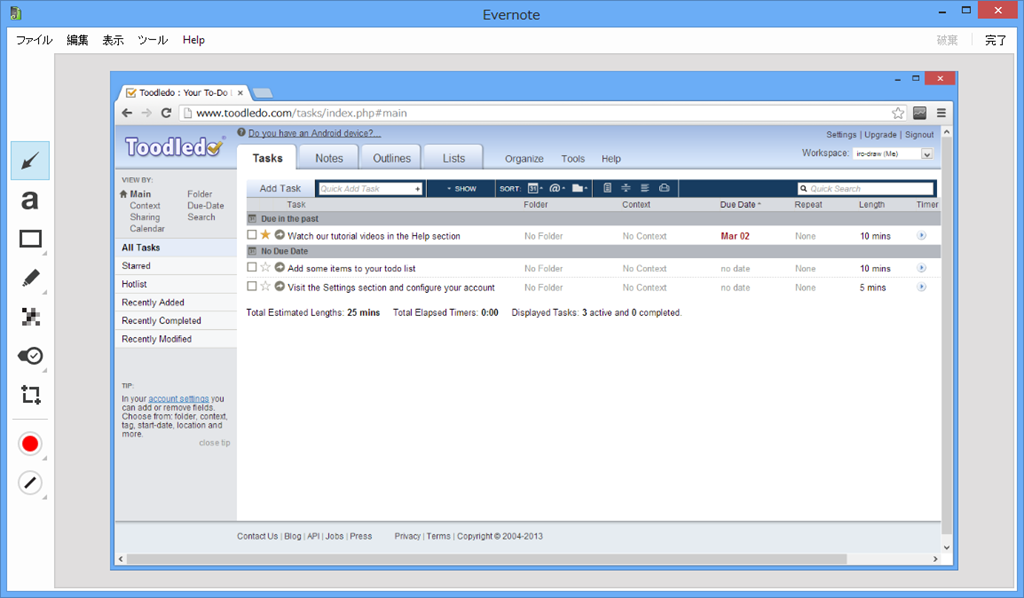1024x598 pixels.
Task: Switch to the Outlines tab
Action: tap(391, 158)
